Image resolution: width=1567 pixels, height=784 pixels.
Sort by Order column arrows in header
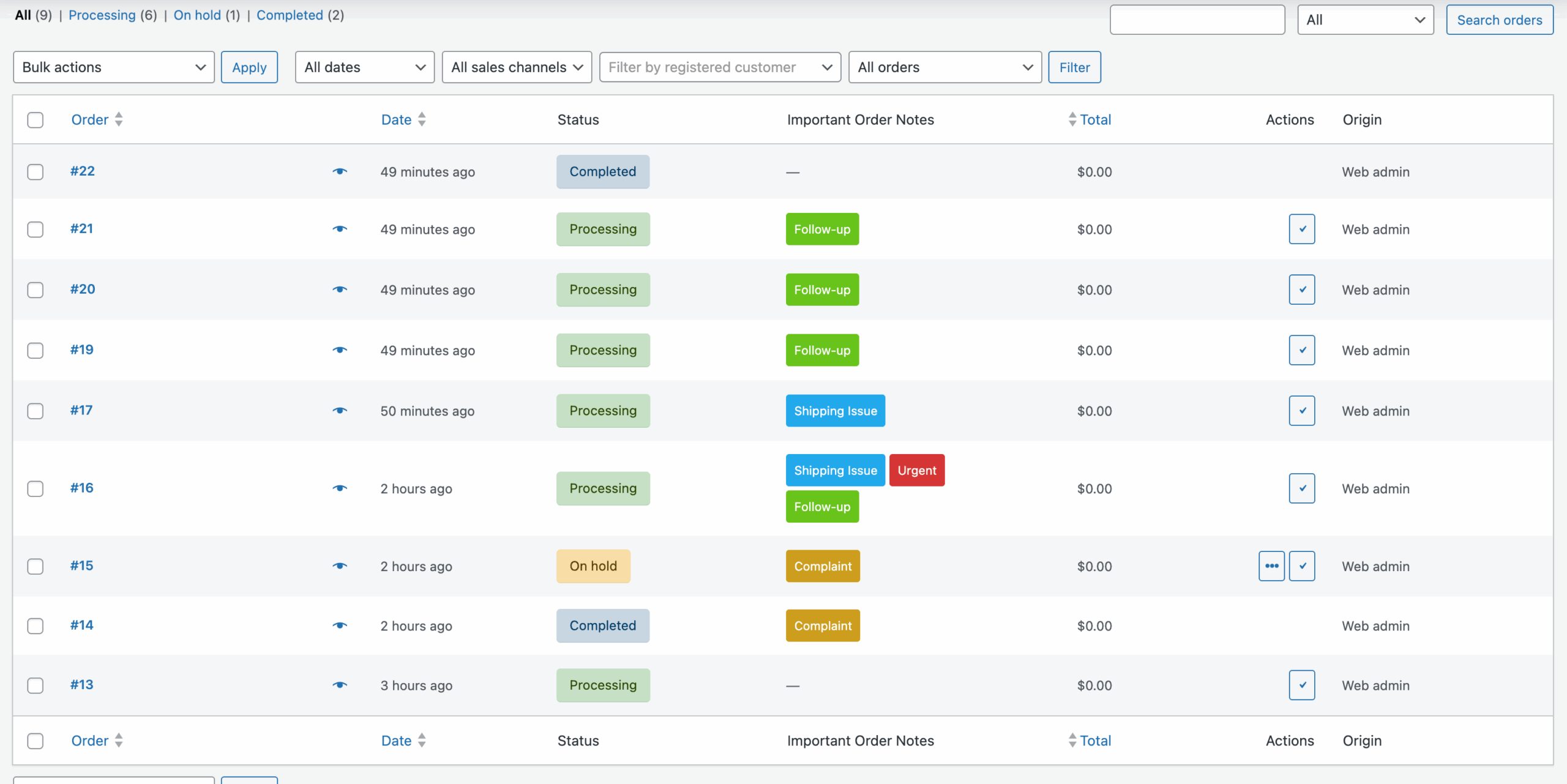119,119
